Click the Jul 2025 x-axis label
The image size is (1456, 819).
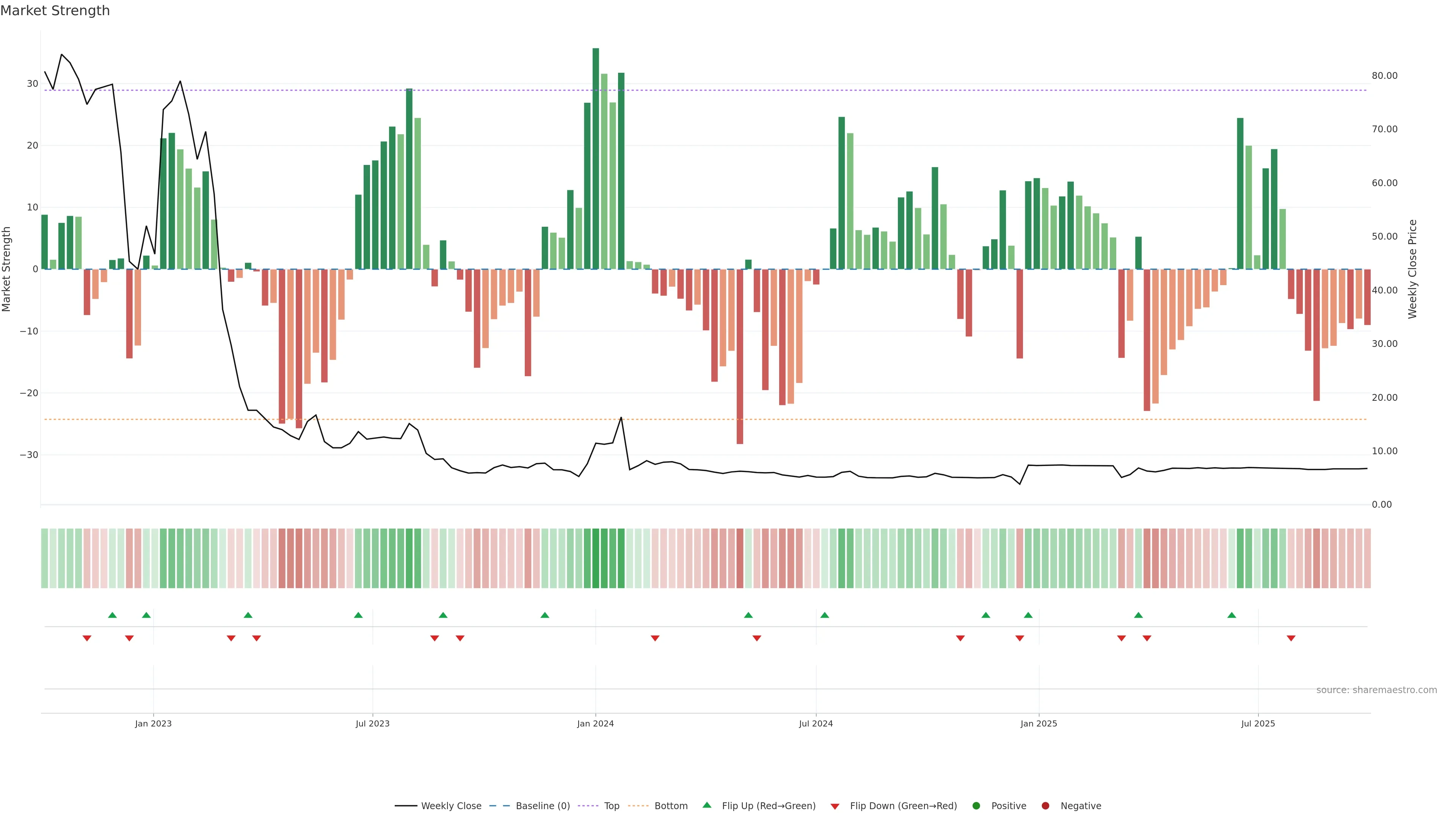click(x=1258, y=723)
